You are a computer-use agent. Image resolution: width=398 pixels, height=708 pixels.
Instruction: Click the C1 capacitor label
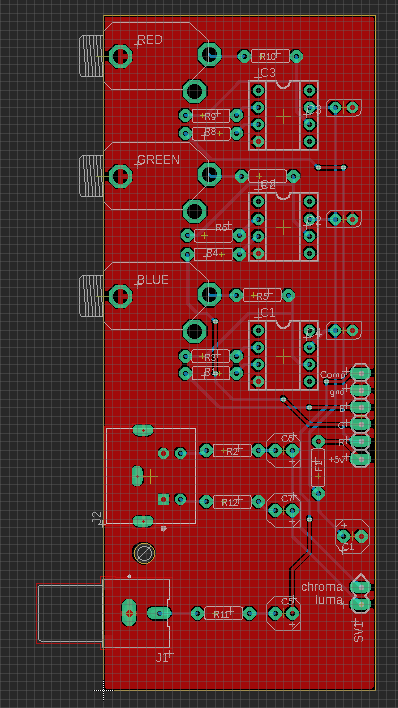pyautogui.click(x=347, y=548)
